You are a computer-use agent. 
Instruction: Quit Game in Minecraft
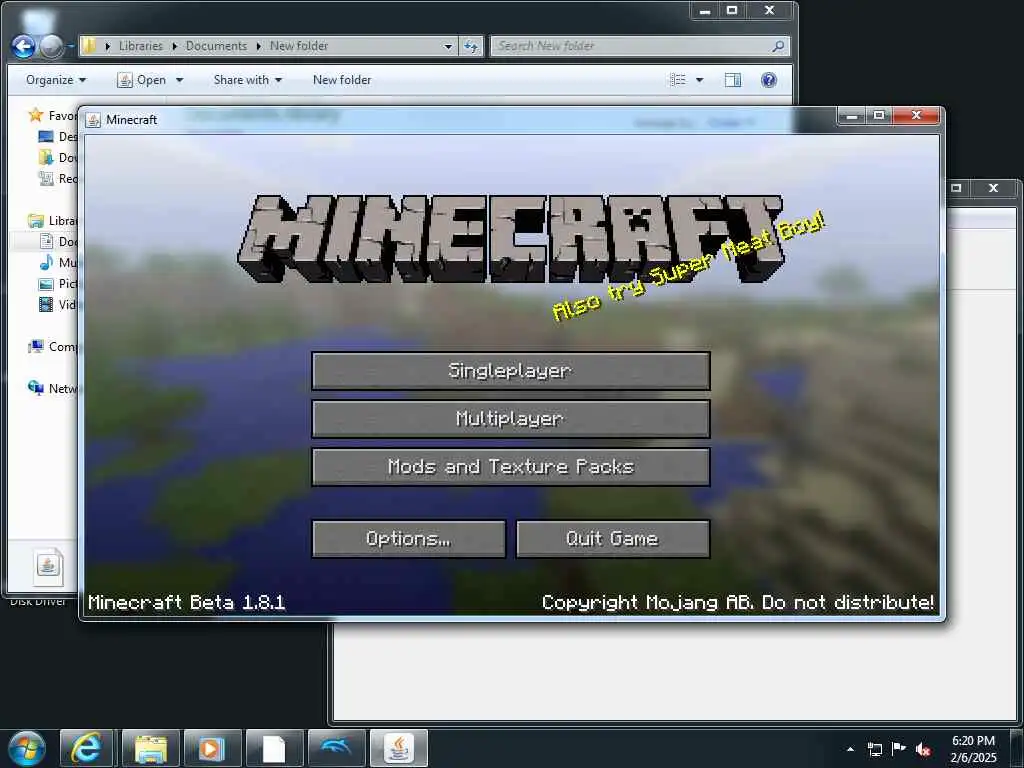click(x=613, y=539)
